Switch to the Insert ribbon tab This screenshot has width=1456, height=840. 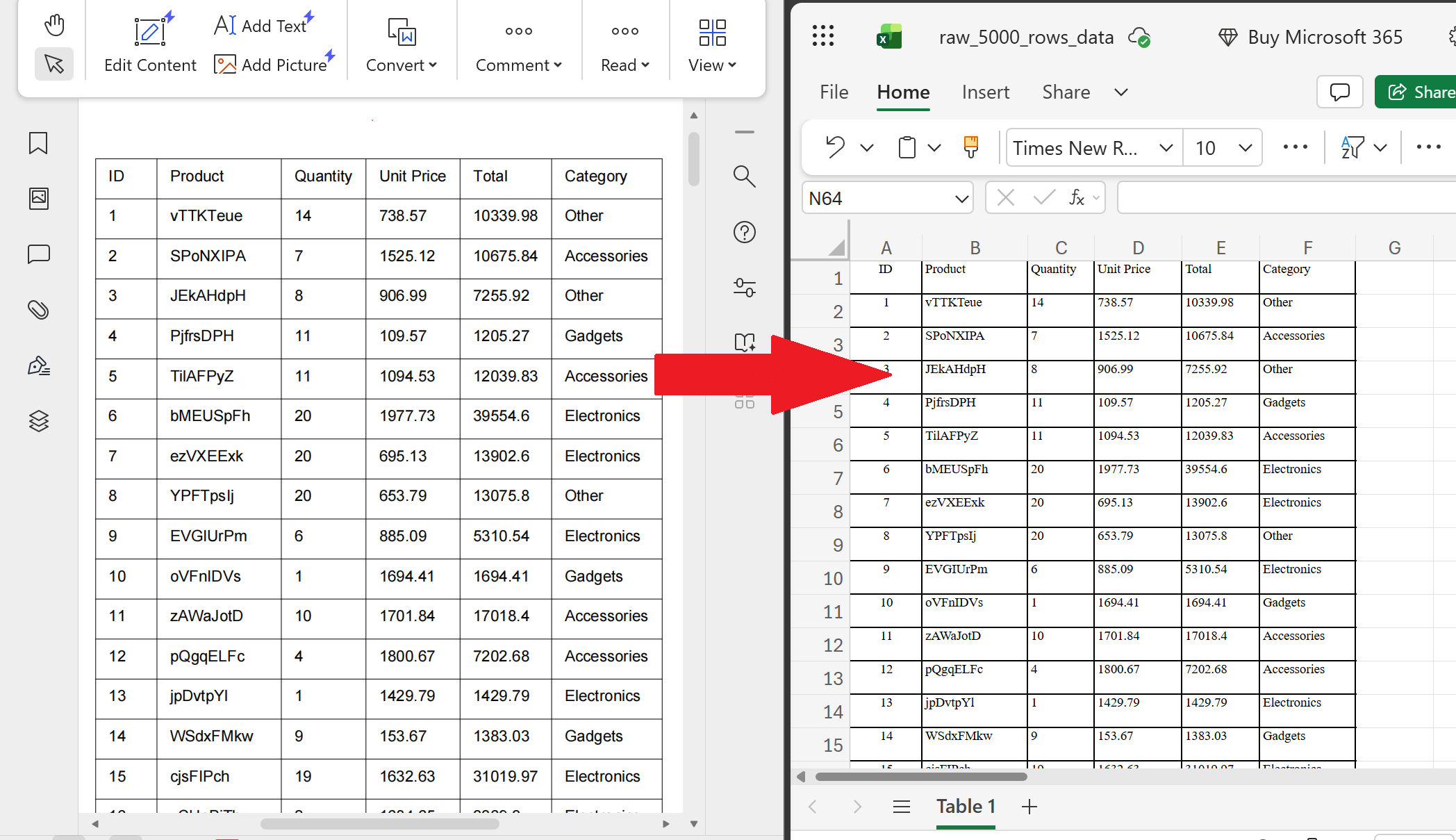point(985,92)
